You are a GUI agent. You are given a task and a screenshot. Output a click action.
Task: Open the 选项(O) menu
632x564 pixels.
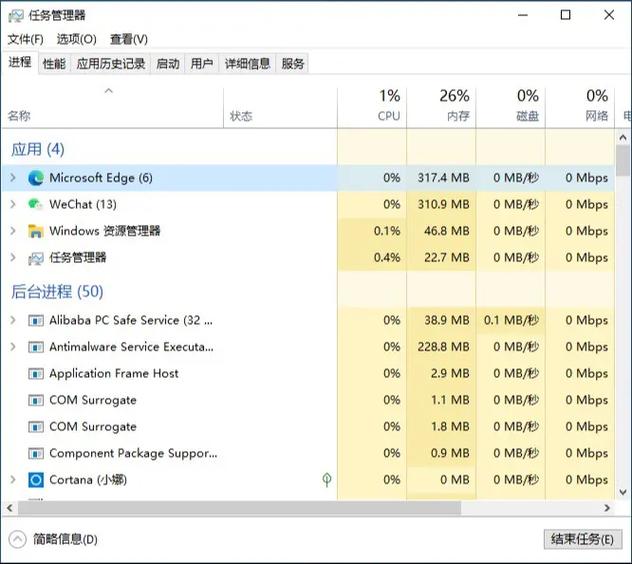76,39
